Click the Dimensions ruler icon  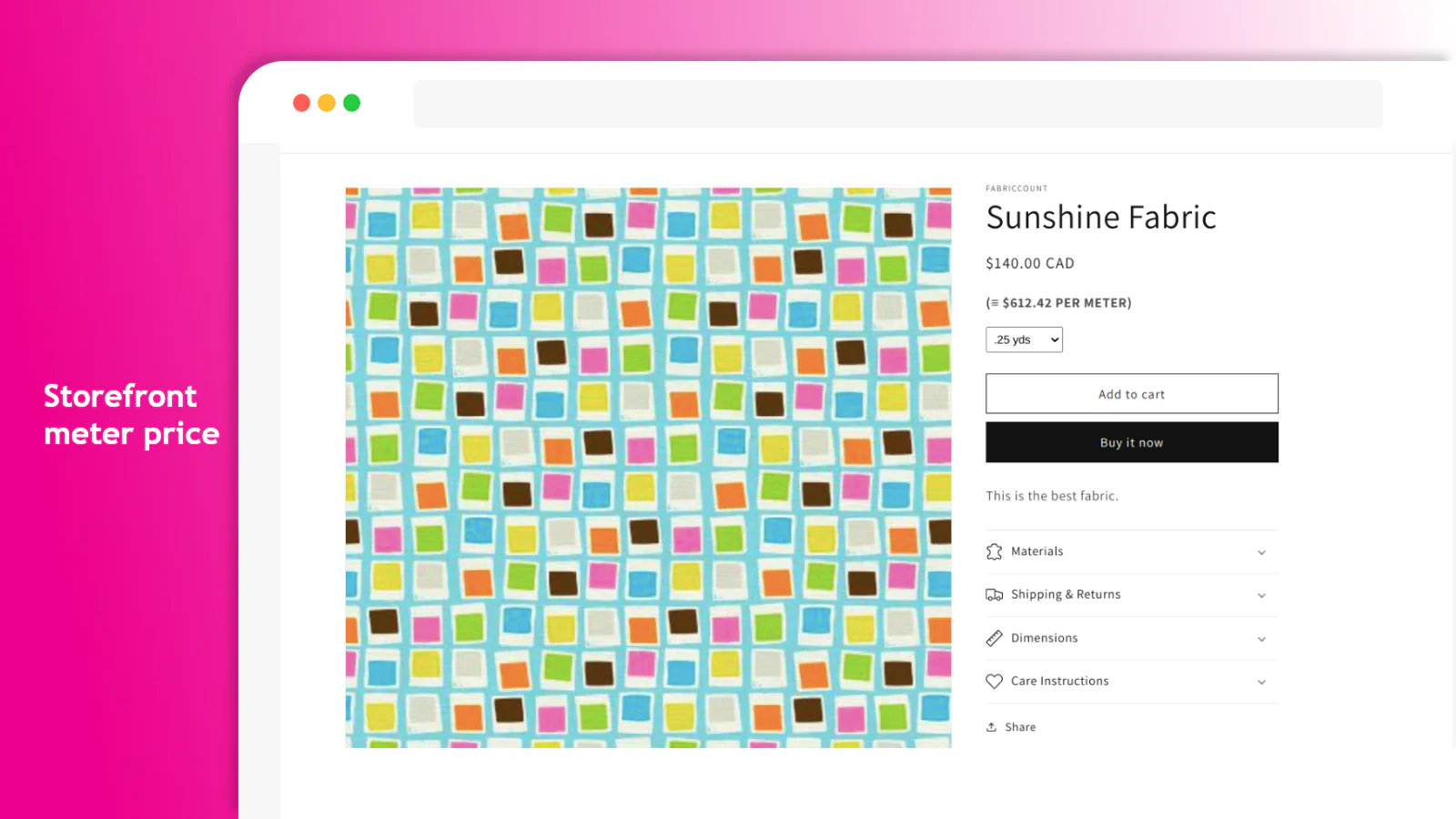[x=994, y=638]
